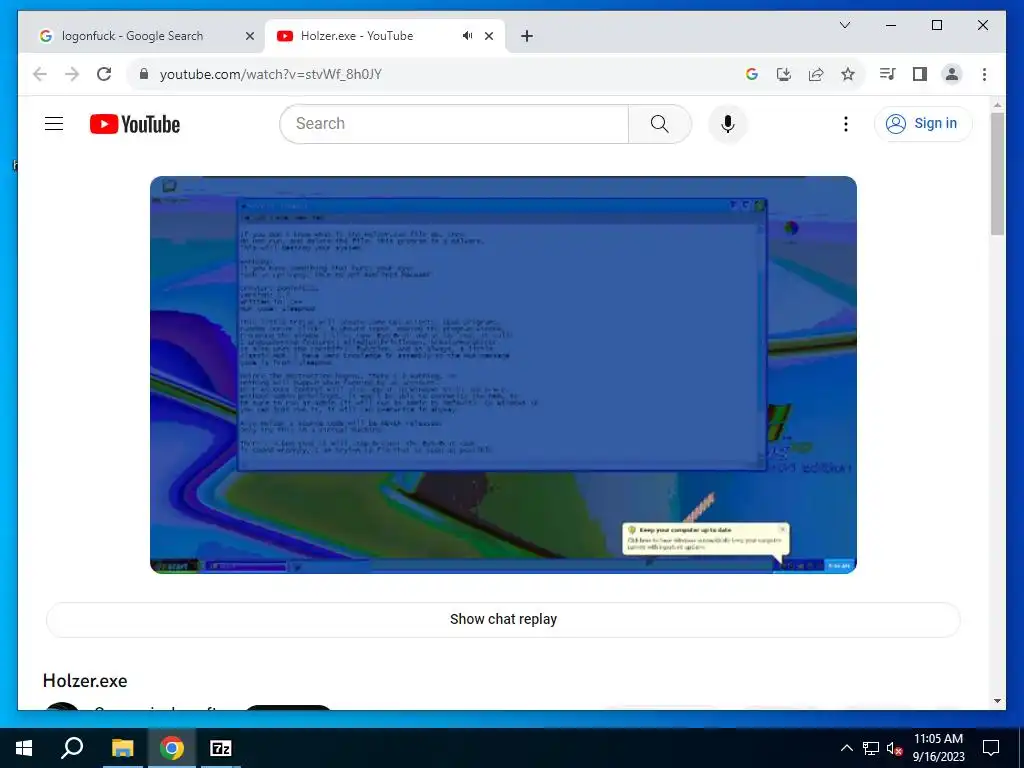Open a new Chrome tab

tap(527, 36)
